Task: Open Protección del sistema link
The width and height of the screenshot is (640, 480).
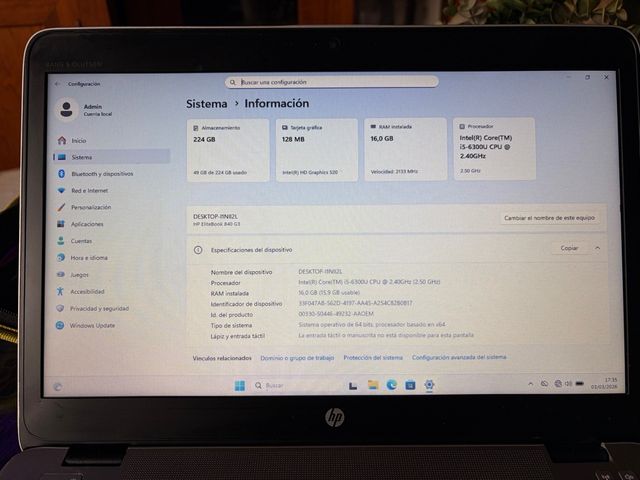Action: pyautogui.click(x=372, y=357)
